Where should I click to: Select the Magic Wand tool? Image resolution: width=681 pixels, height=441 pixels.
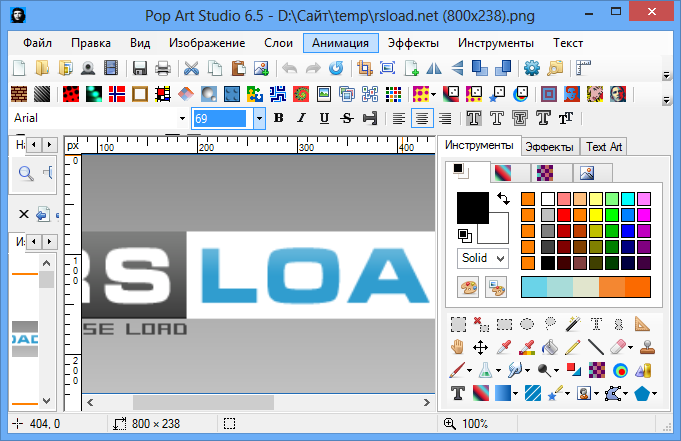573,324
